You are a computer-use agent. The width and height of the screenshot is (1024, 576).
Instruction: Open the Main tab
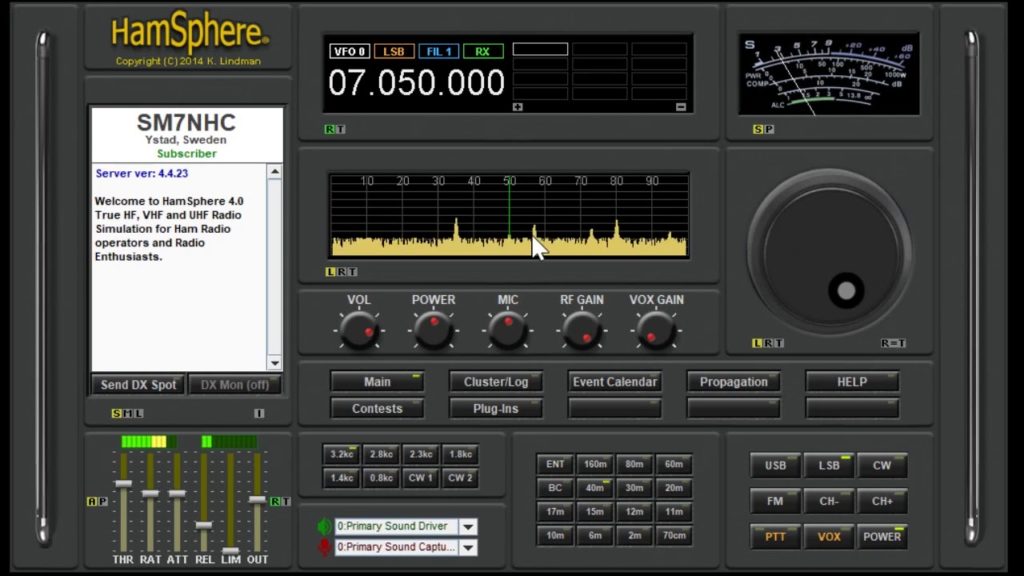[377, 381]
